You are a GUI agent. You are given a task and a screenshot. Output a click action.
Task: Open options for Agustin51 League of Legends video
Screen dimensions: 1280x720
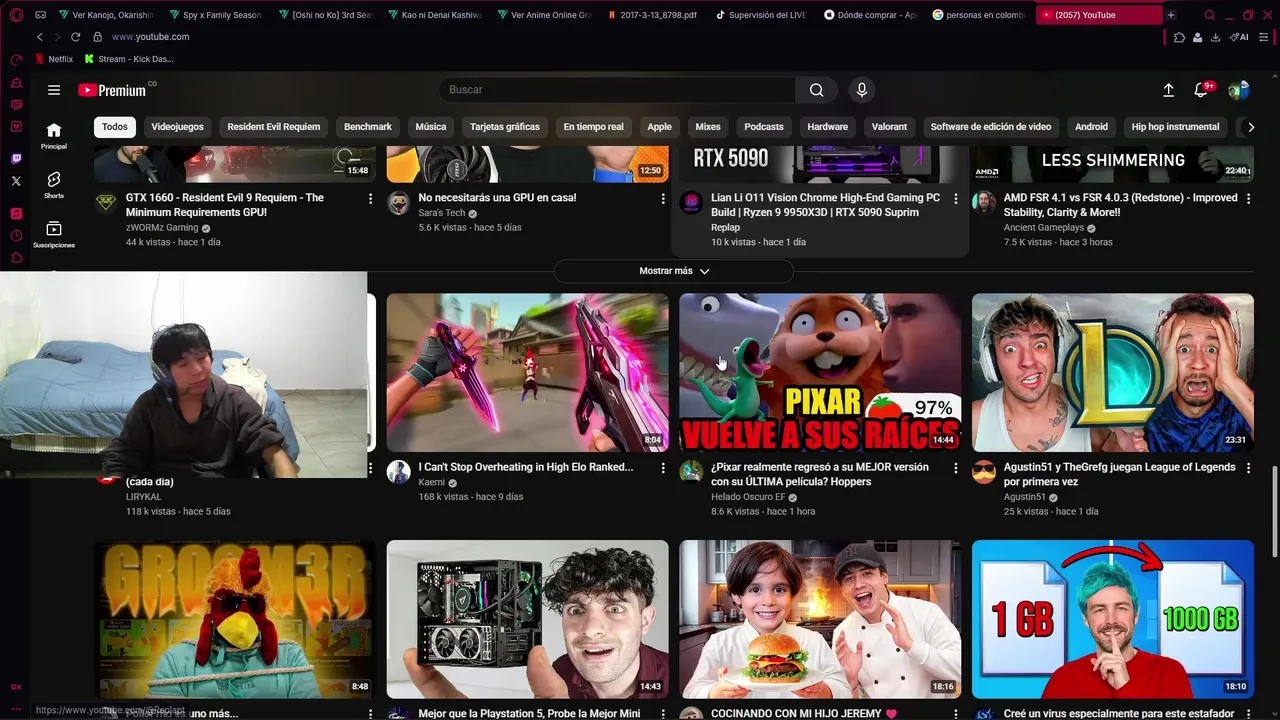point(1248,468)
